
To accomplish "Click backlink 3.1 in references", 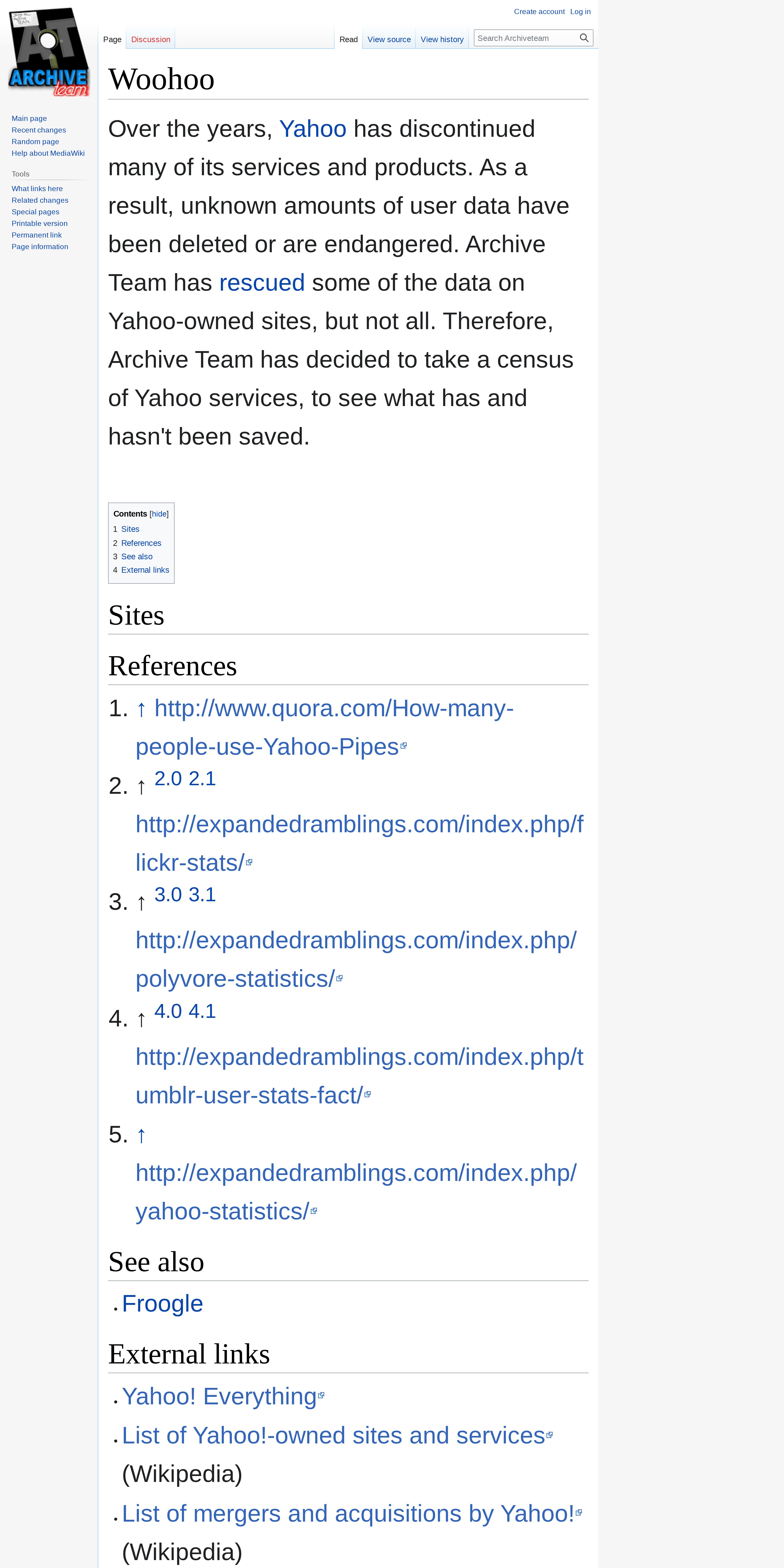I will pos(202,895).
